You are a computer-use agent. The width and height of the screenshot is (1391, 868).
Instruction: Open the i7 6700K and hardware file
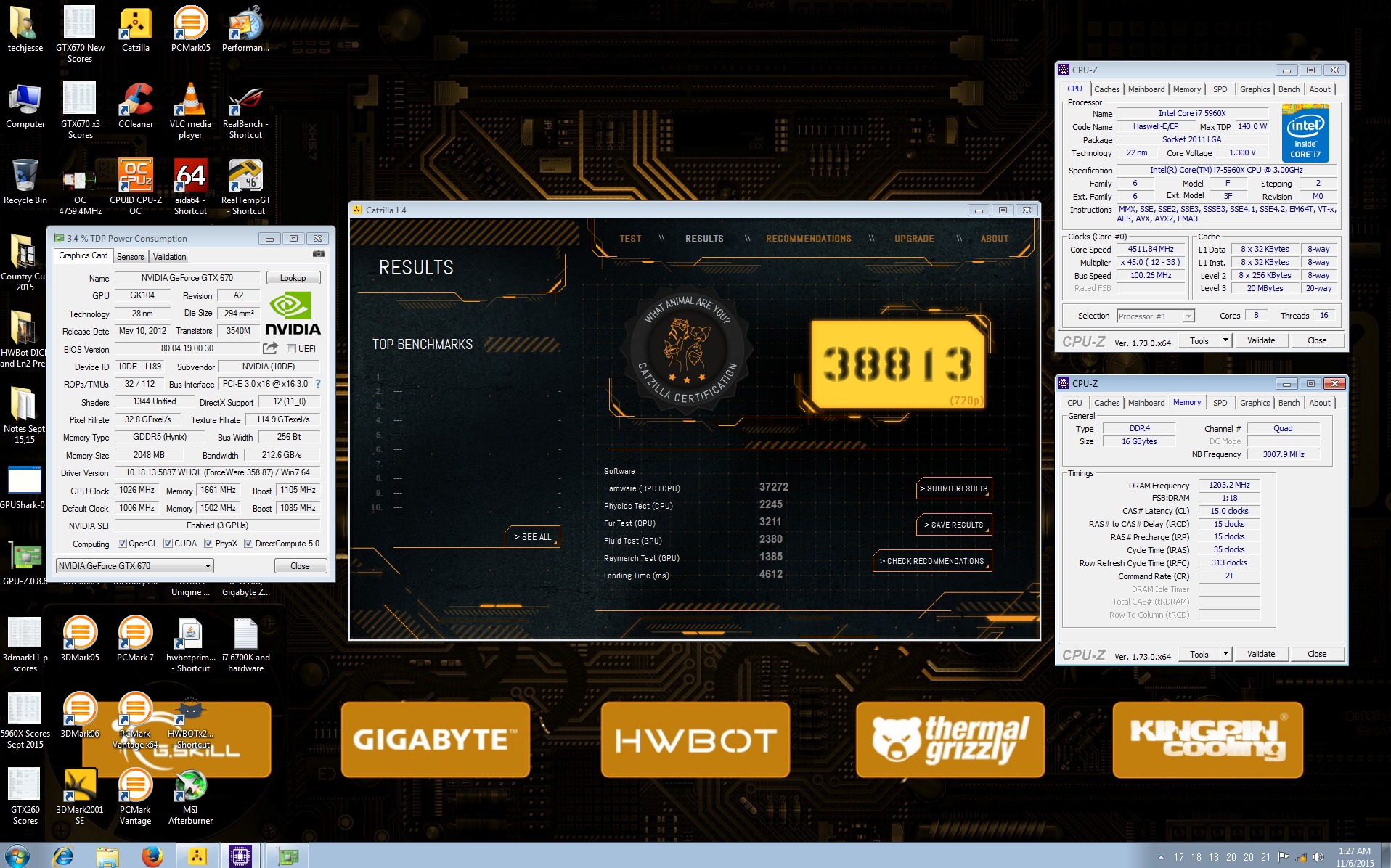245,644
